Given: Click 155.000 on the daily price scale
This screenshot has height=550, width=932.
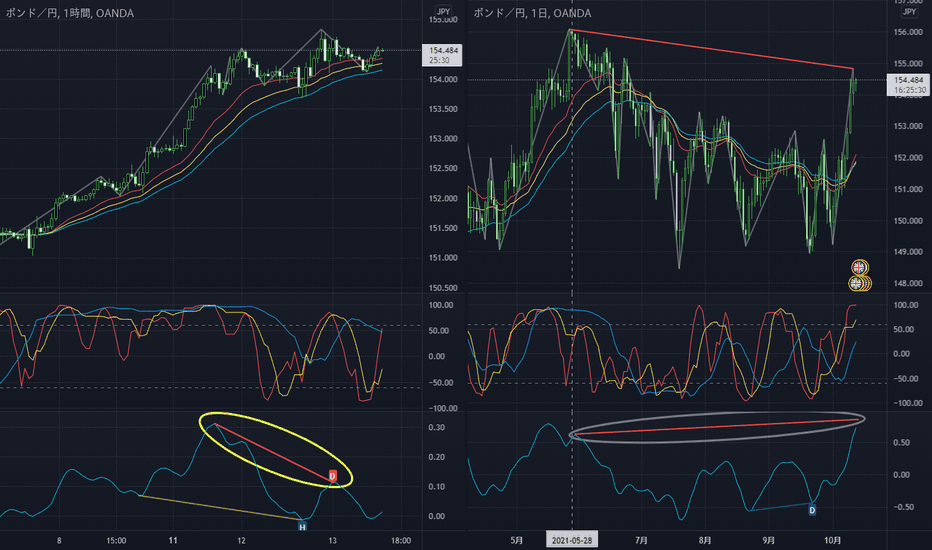Looking at the screenshot, I should click(908, 64).
